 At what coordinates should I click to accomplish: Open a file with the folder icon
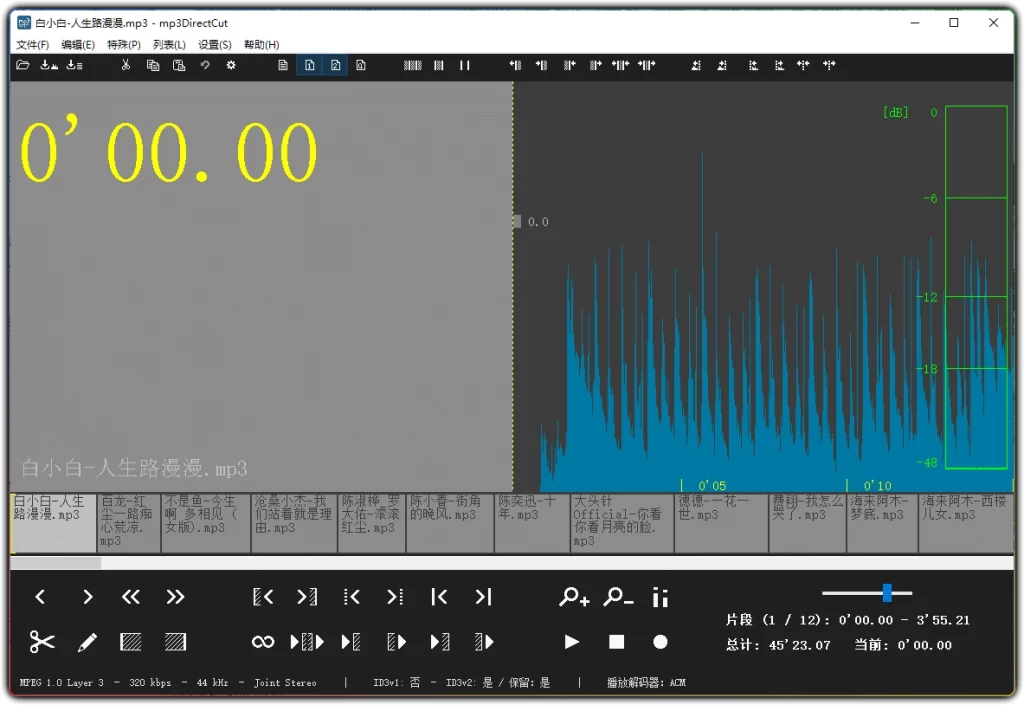pos(22,65)
